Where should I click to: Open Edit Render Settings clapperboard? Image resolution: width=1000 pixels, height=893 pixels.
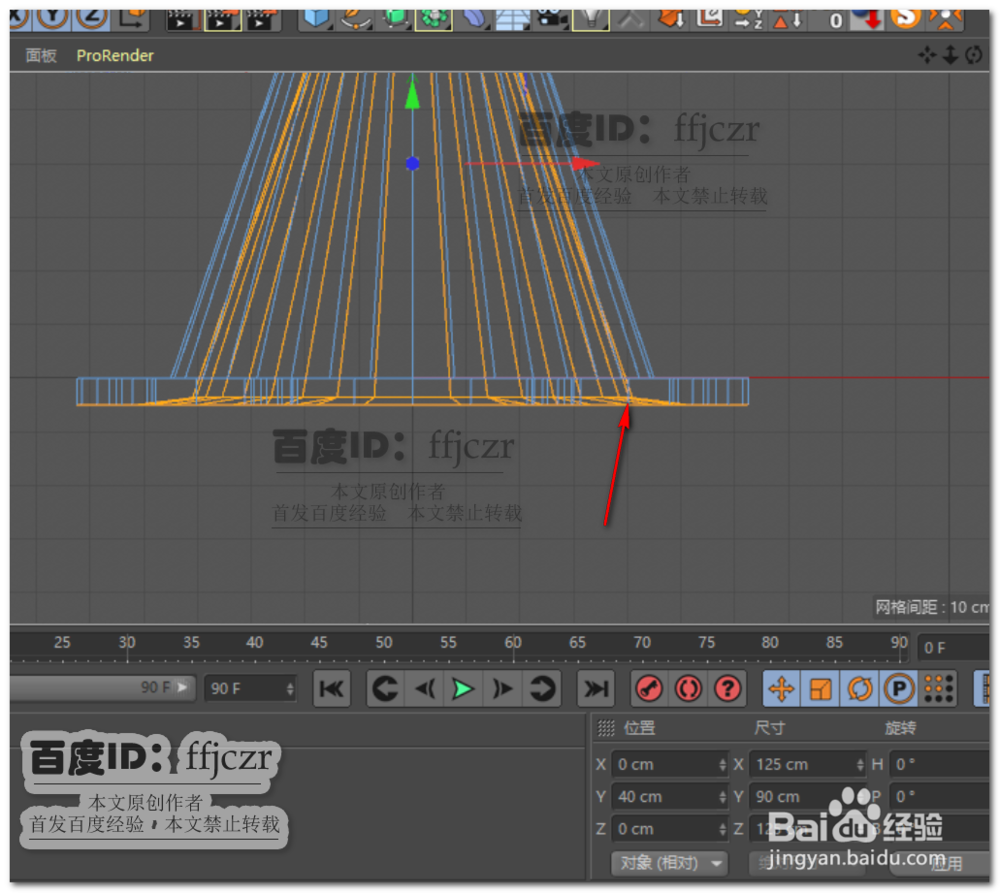[263, 19]
